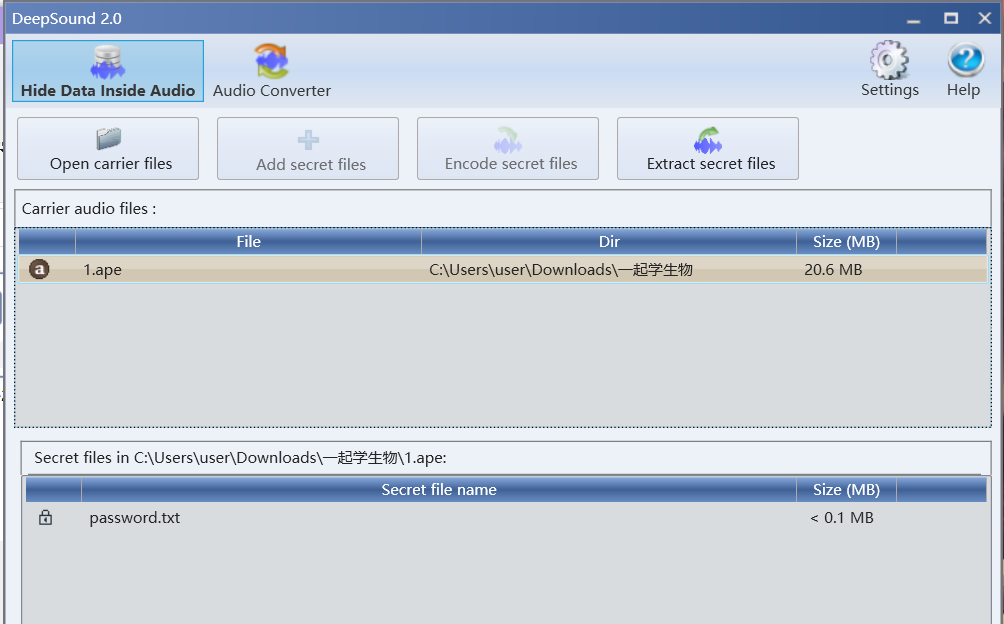
Task: Select the Hide Data Inside Audio tab
Action: pos(108,71)
